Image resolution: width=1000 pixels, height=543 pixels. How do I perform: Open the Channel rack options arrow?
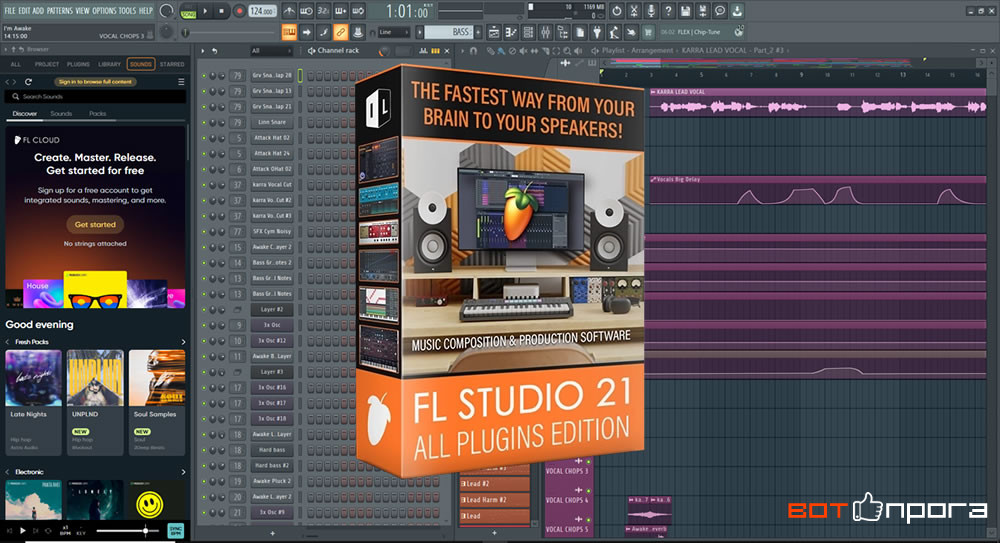tap(203, 50)
